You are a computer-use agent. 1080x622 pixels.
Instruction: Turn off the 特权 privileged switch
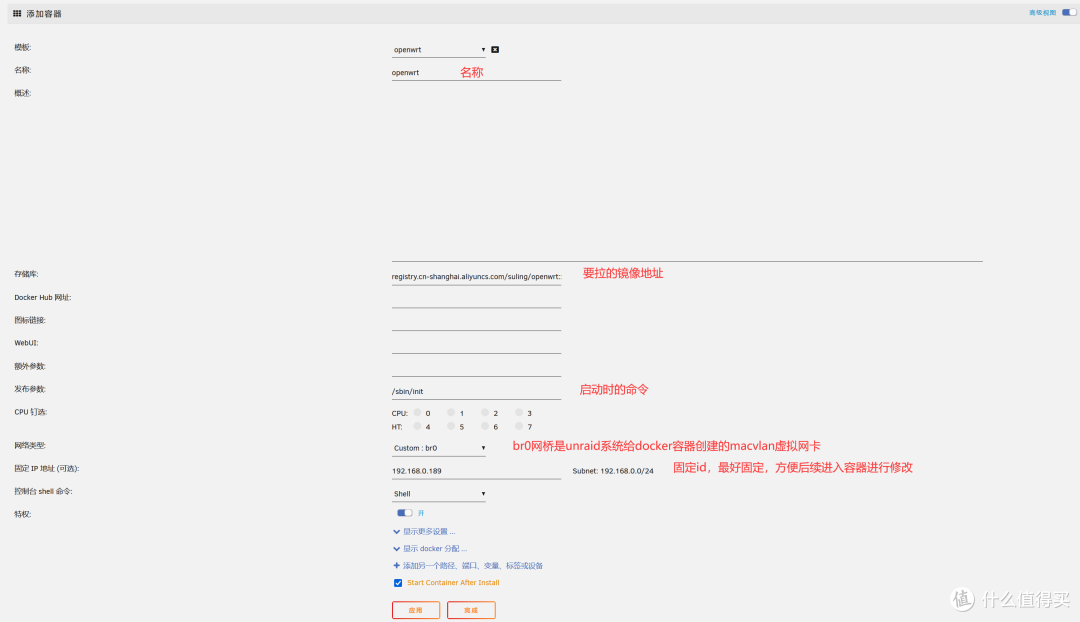tap(405, 513)
